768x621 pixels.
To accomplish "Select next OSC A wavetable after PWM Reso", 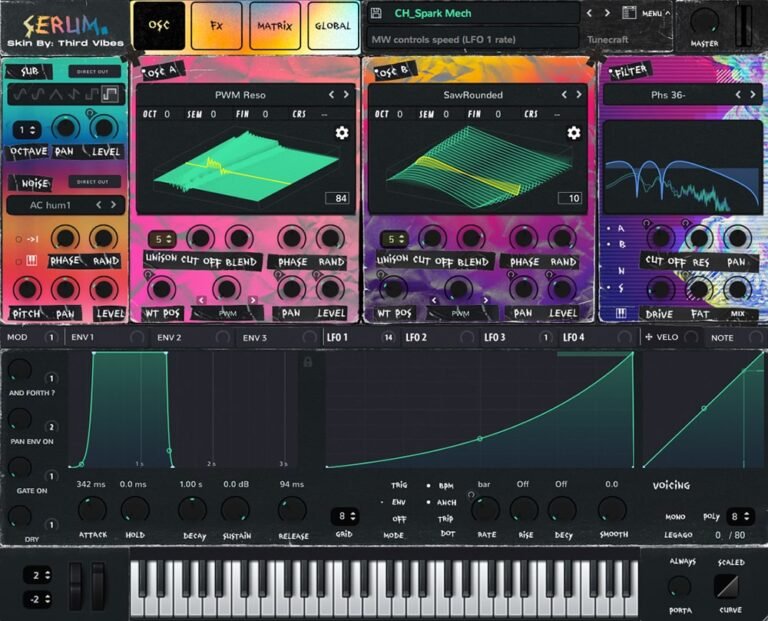I will point(346,95).
